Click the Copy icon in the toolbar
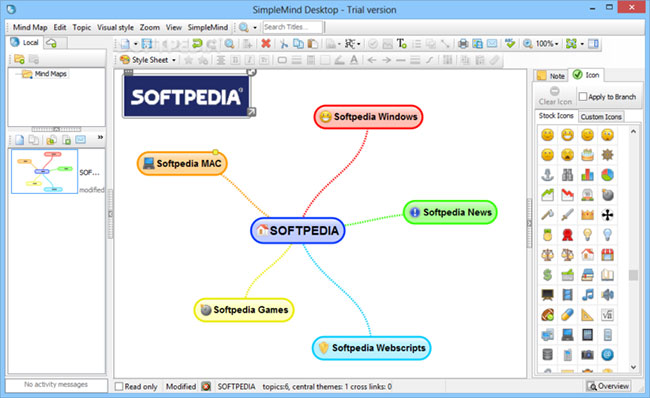This screenshot has height=398, width=650. tap(298, 44)
